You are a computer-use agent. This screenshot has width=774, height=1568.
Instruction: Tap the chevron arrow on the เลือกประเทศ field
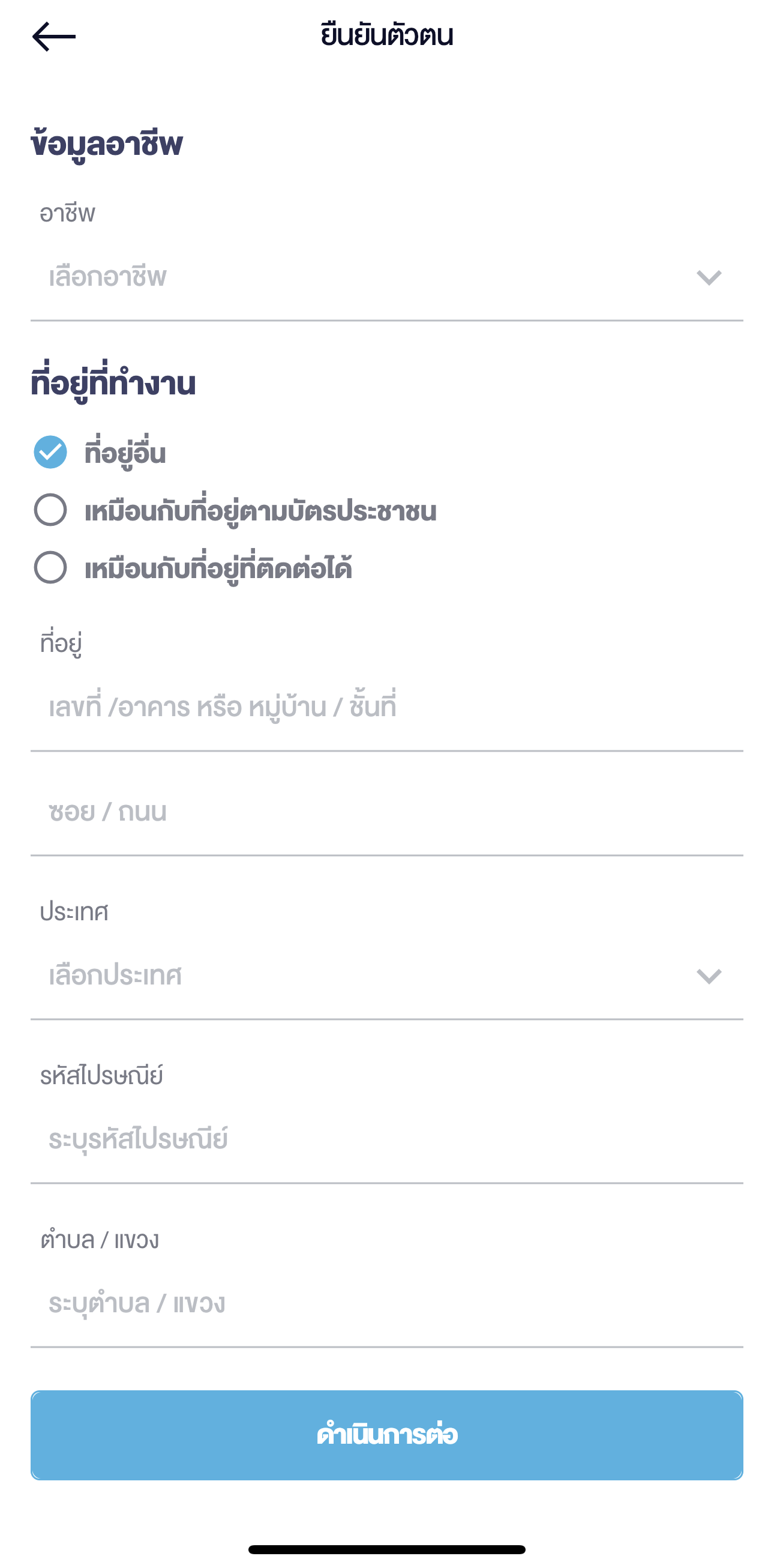tap(708, 975)
